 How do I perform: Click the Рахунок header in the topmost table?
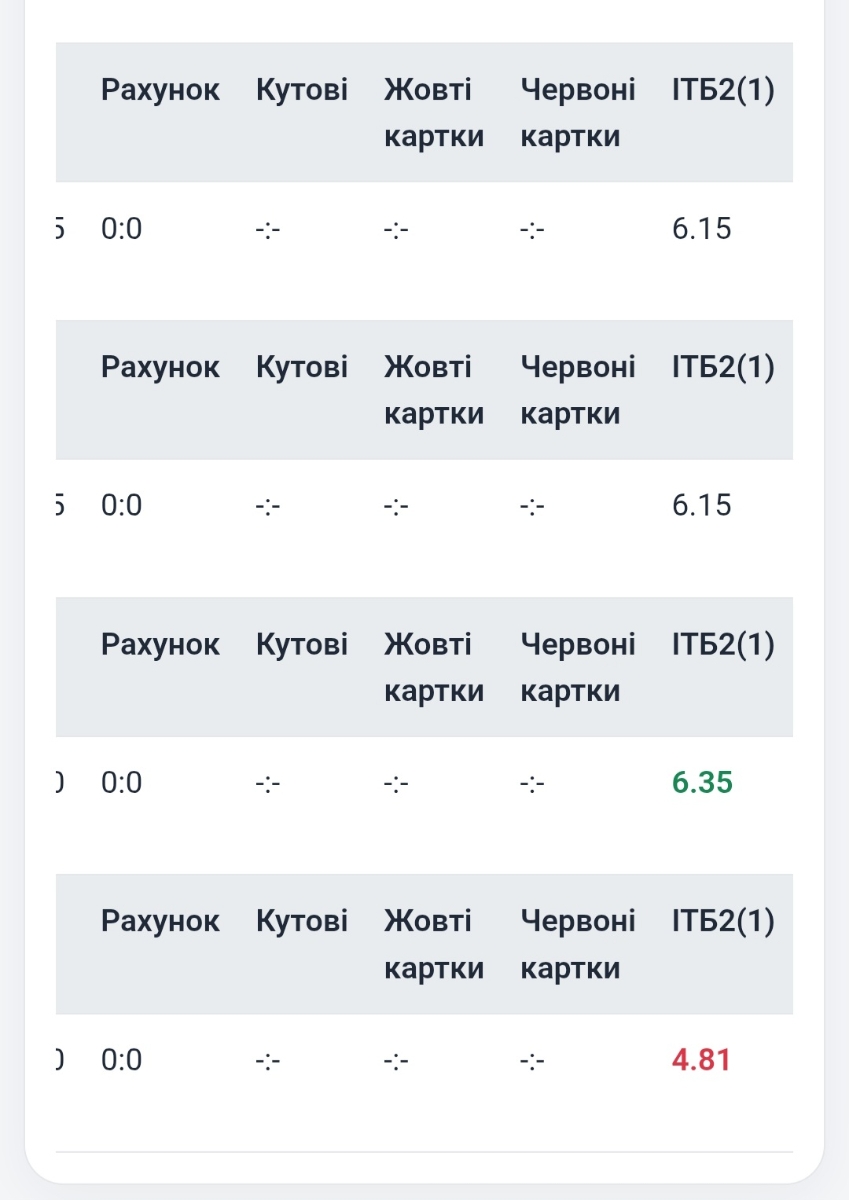tap(160, 90)
